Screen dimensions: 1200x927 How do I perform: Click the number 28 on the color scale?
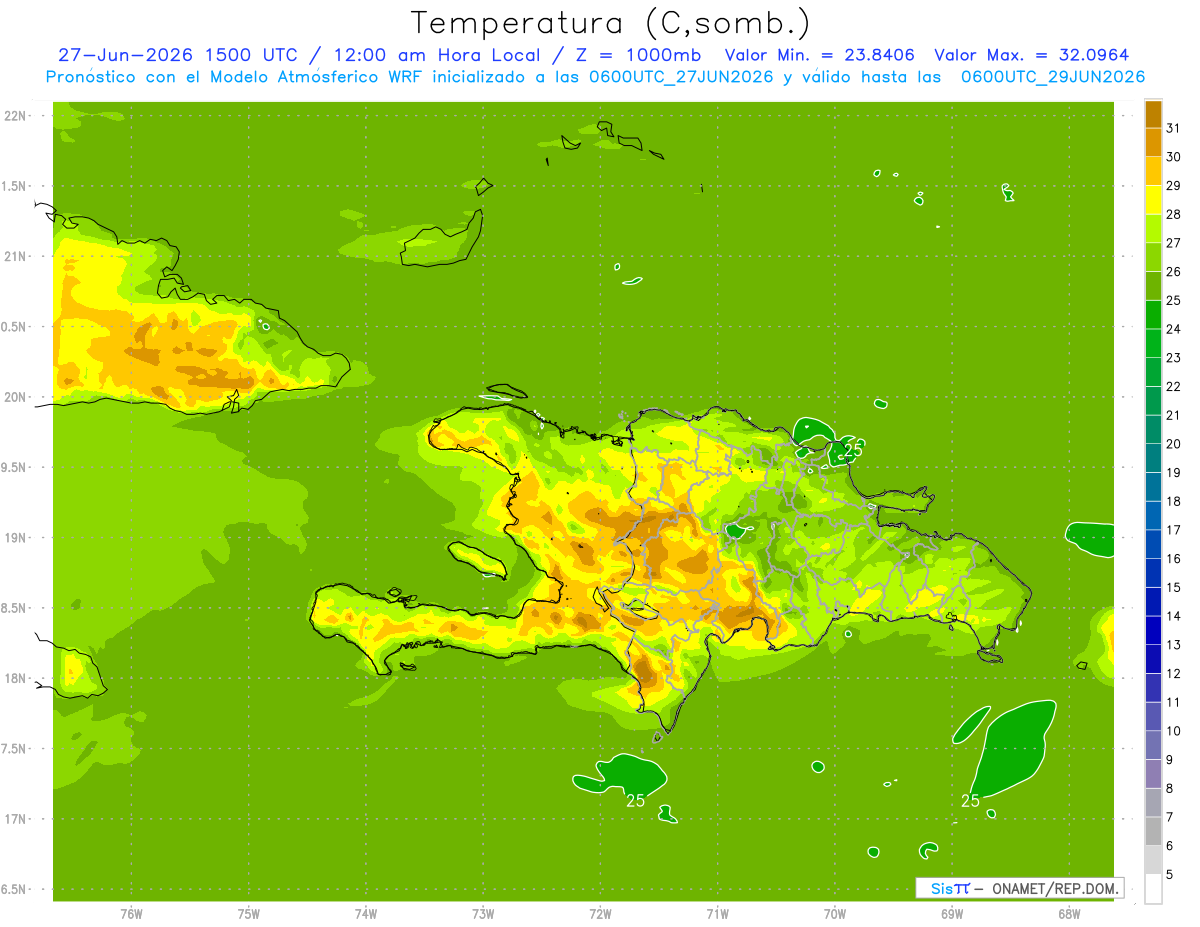[x=1173, y=214]
